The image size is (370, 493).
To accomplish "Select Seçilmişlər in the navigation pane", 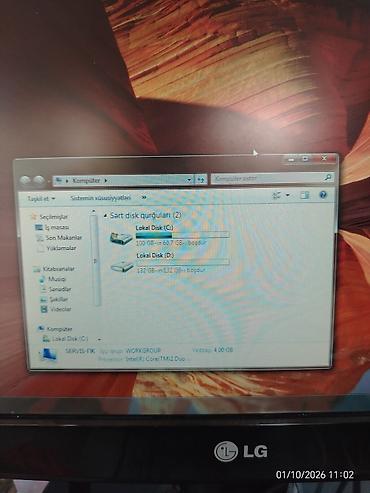I will (x=53, y=217).
